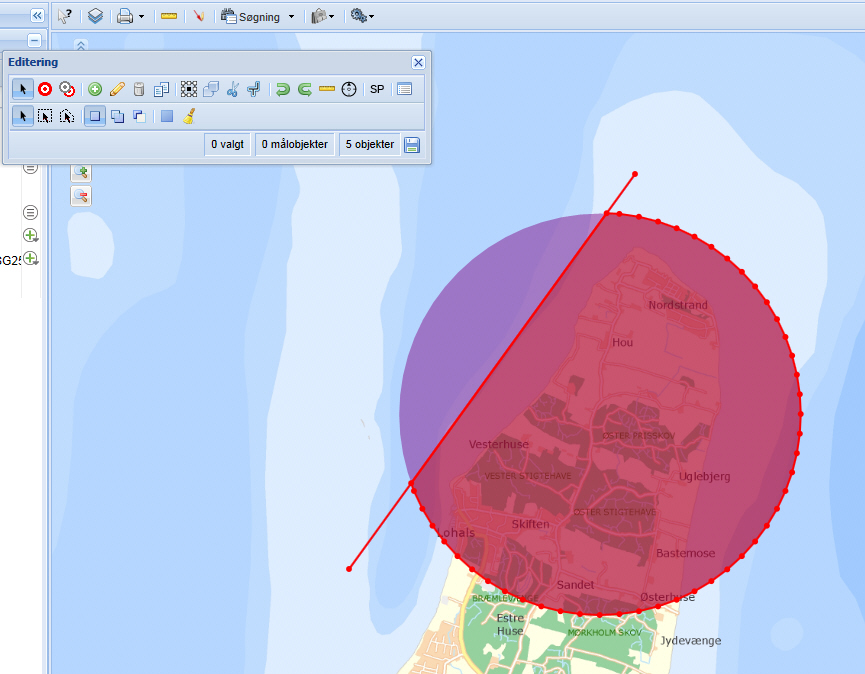Viewport: 865px width, 674px height.
Task: Click the measure ruler in top toolbar
Action: click(x=169, y=17)
